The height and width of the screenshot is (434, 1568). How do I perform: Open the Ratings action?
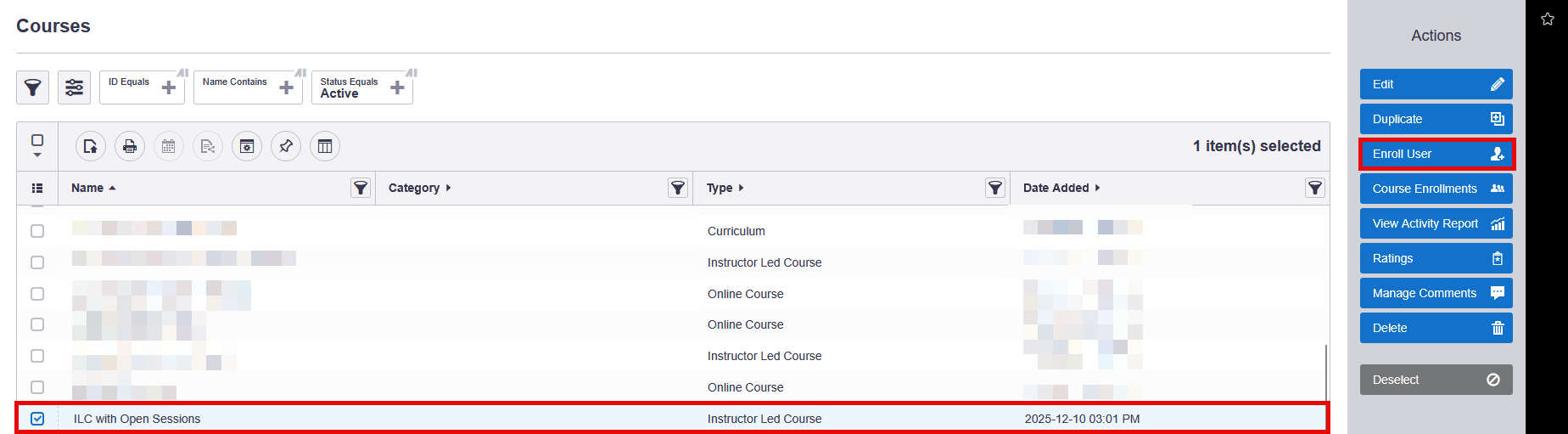(x=1436, y=258)
